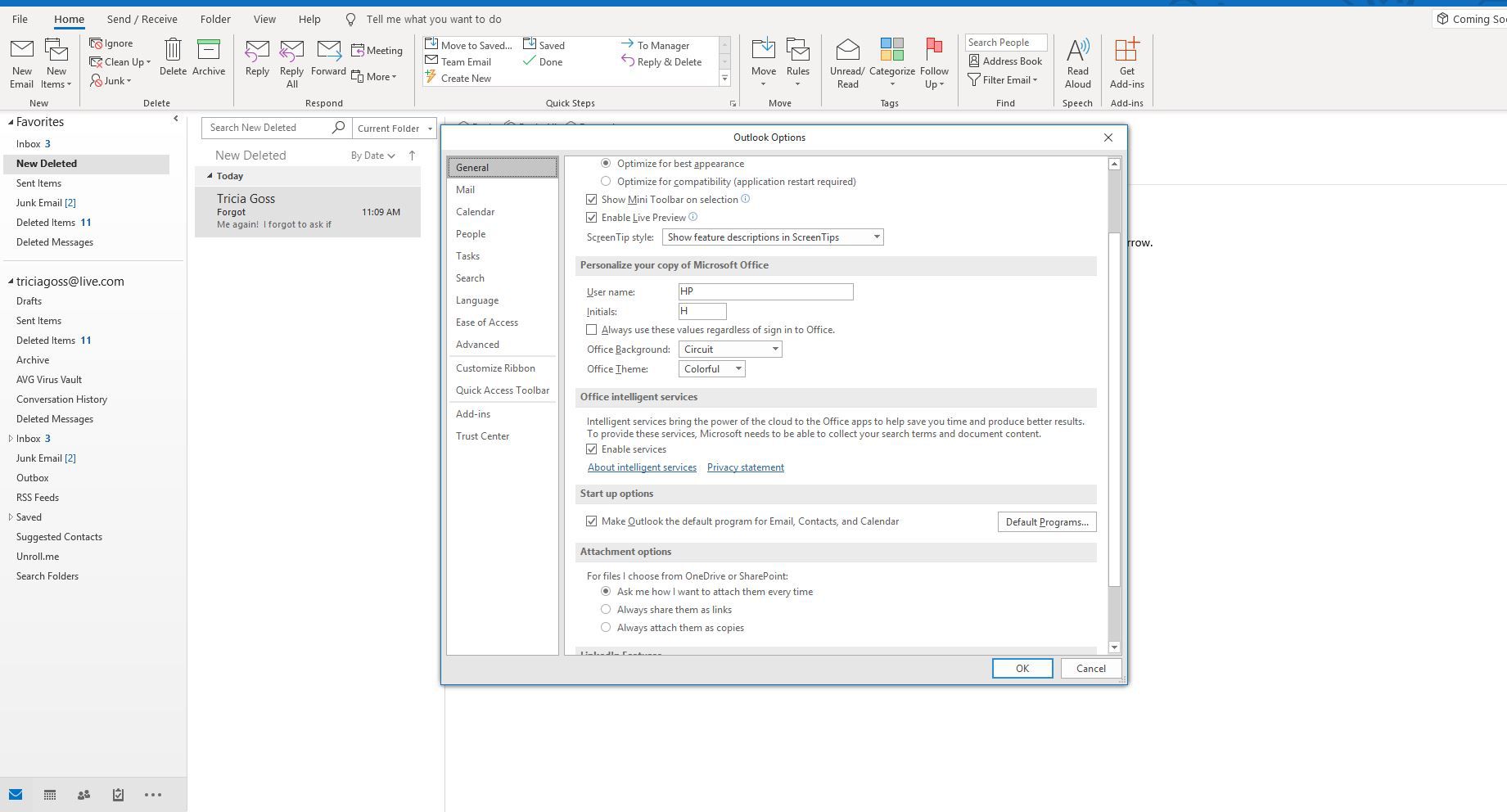The image size is (1507, 812).
Task: Click the New Email icon
Action: [22, 51]
